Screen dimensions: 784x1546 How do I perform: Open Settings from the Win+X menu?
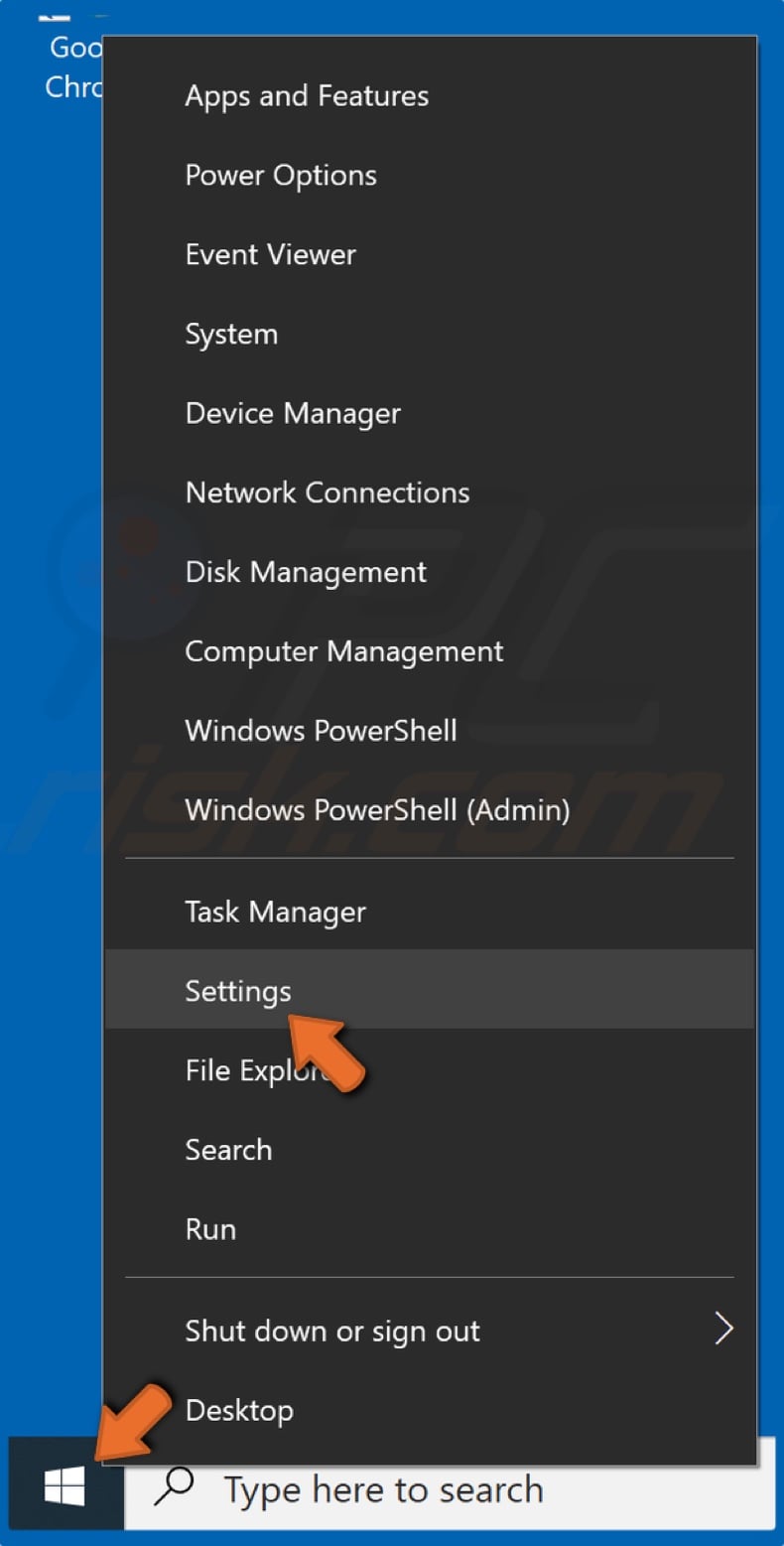click(x=238, y=990)
